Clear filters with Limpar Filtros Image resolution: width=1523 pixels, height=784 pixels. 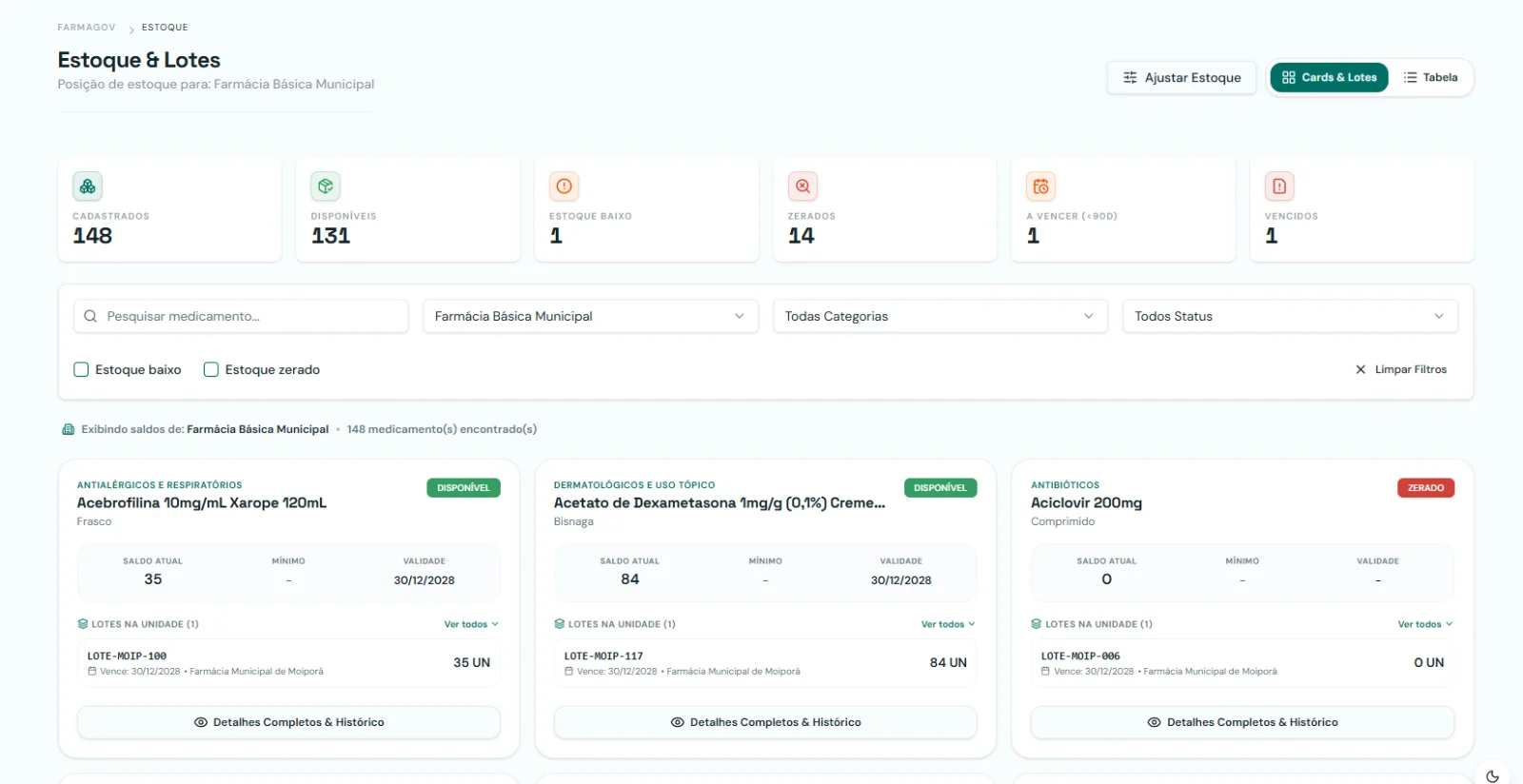pyautogui.click(x=1401, y=369)
